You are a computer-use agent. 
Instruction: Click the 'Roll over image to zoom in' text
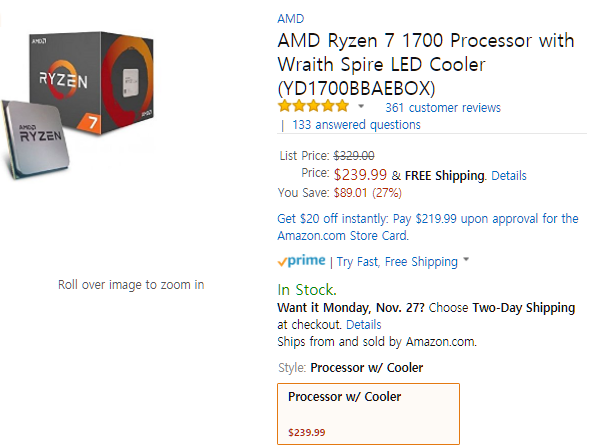pos(131,285)
